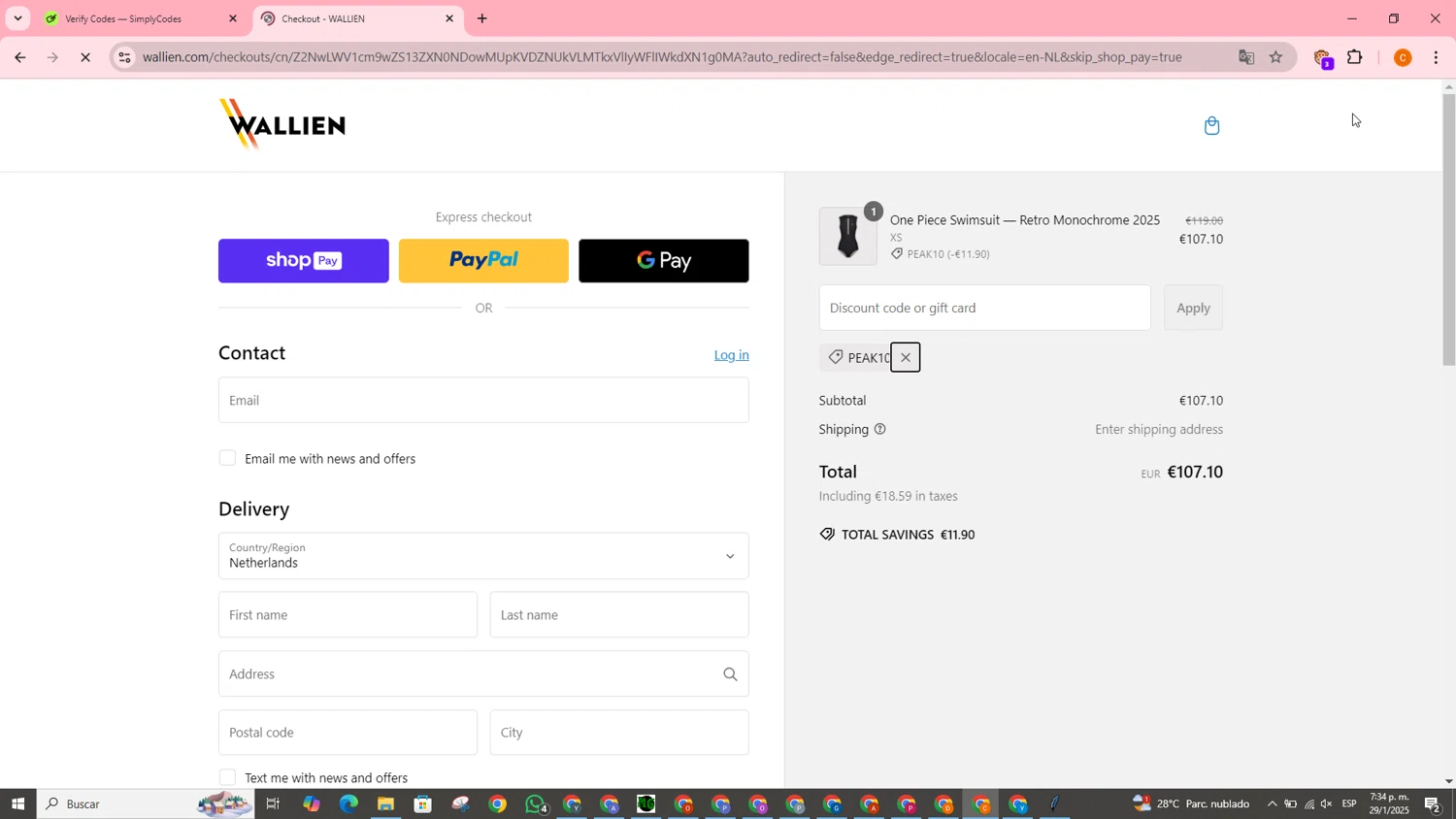Open the Extensions puzzle icon

(x=1355, y=57)
